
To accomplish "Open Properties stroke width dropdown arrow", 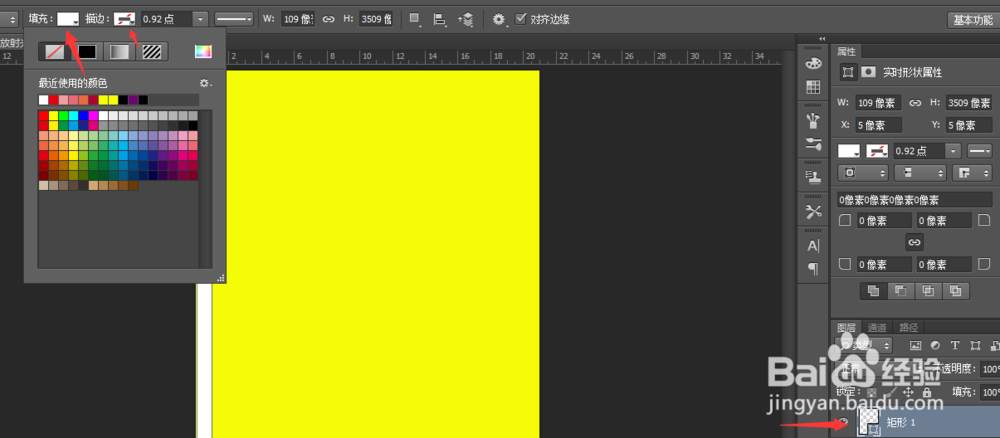I will coord(953,151).
